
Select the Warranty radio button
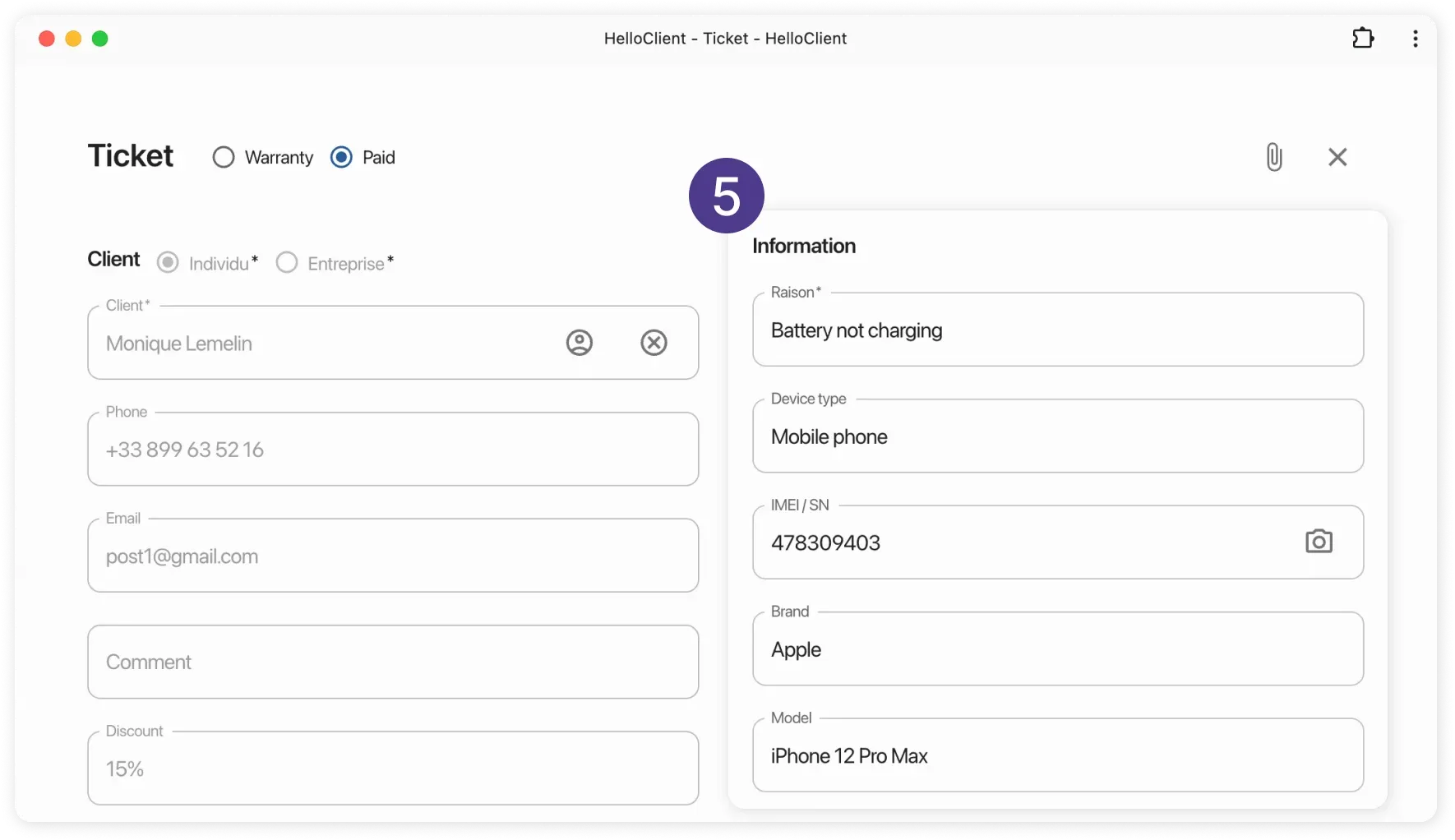pos(224,157)
